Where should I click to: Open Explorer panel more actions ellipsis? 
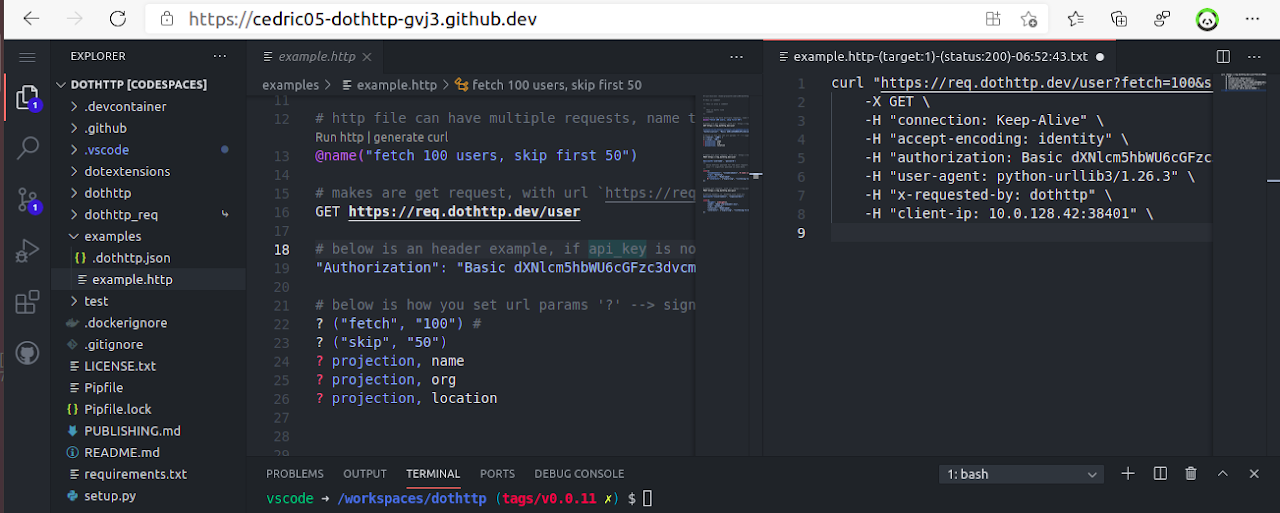[x=220, y=57]
